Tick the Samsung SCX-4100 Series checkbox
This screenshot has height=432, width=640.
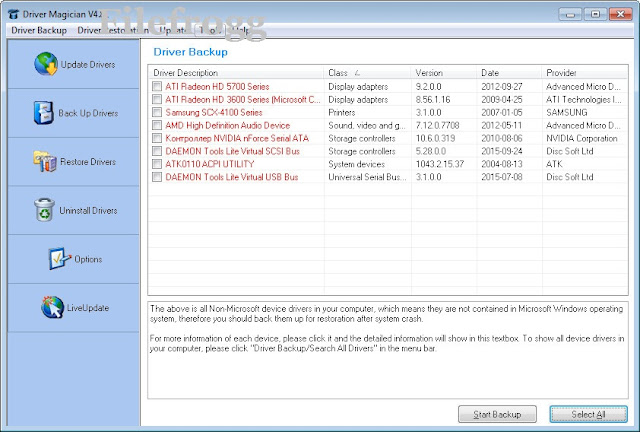click(x=157, y=112)
